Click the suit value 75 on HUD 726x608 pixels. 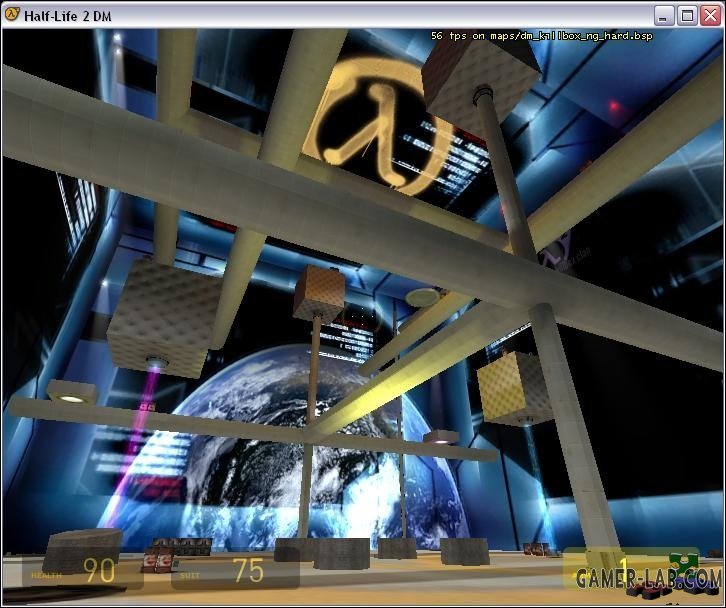point(248,570)
